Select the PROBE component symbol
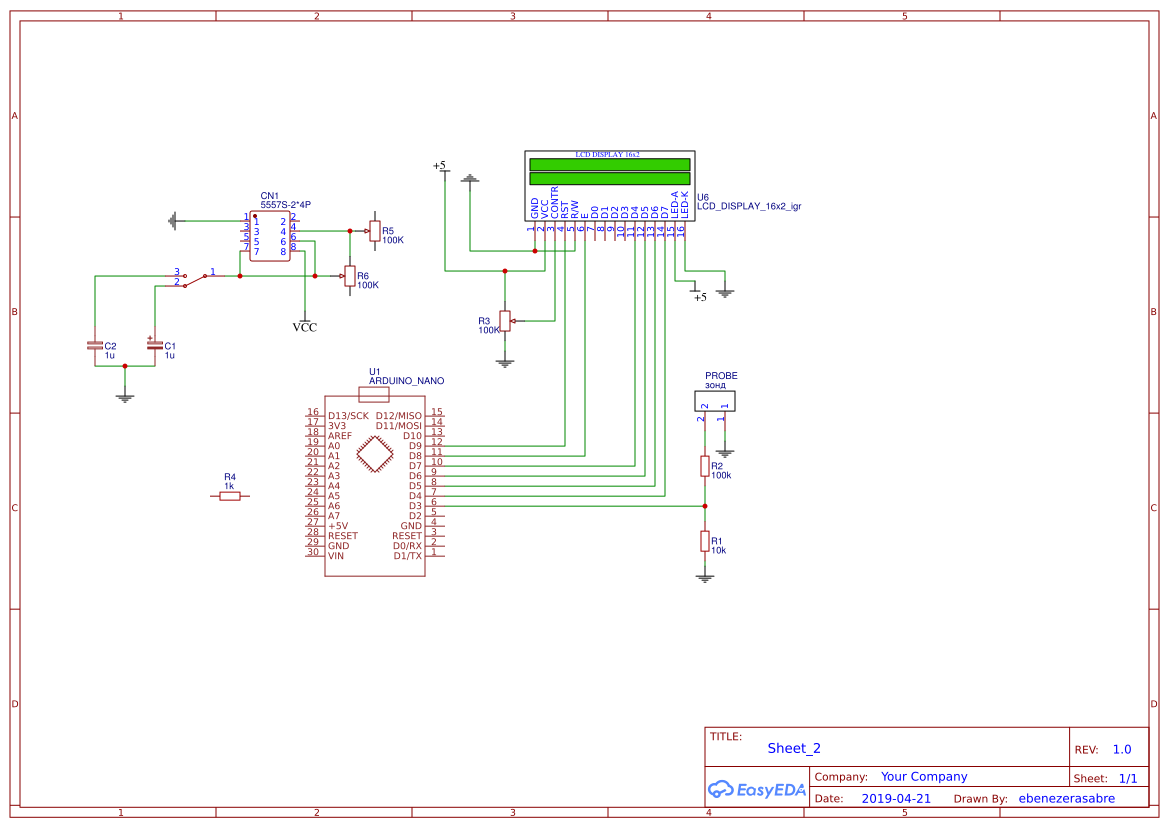This screenshot has height=828, width=1169. [x=716, y=399]
